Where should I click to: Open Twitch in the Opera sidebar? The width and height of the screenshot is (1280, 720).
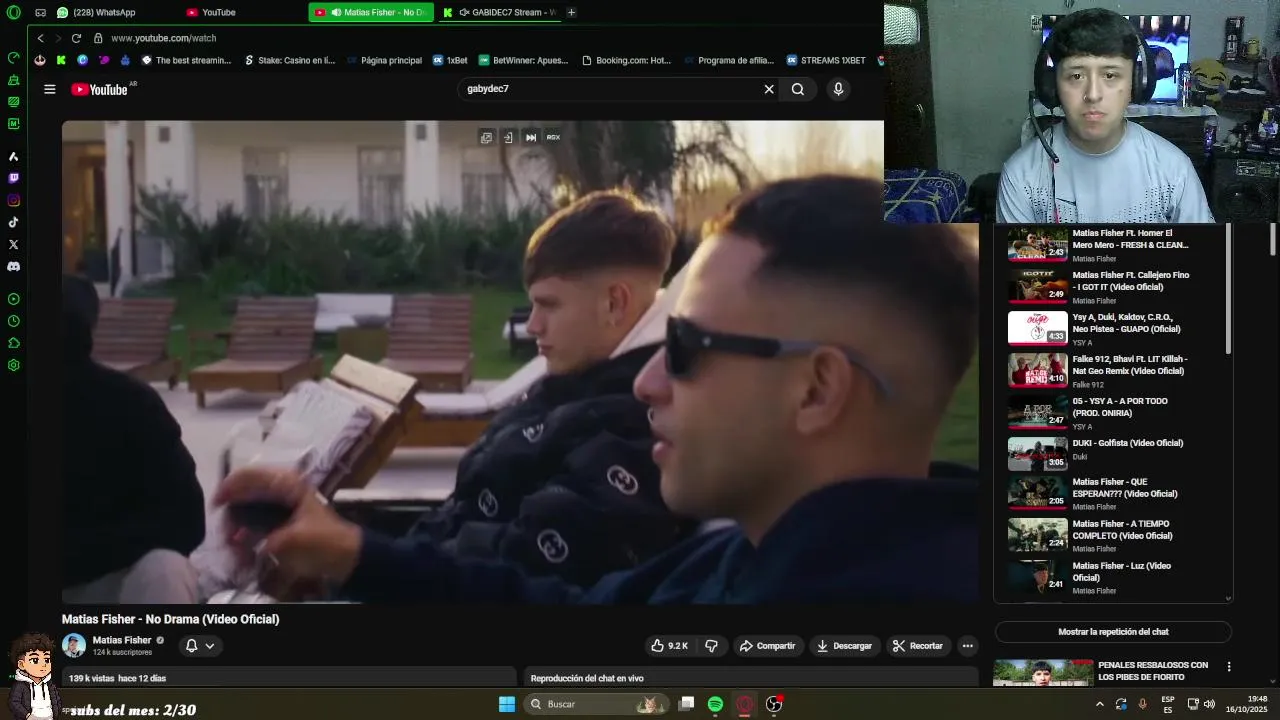13,178
